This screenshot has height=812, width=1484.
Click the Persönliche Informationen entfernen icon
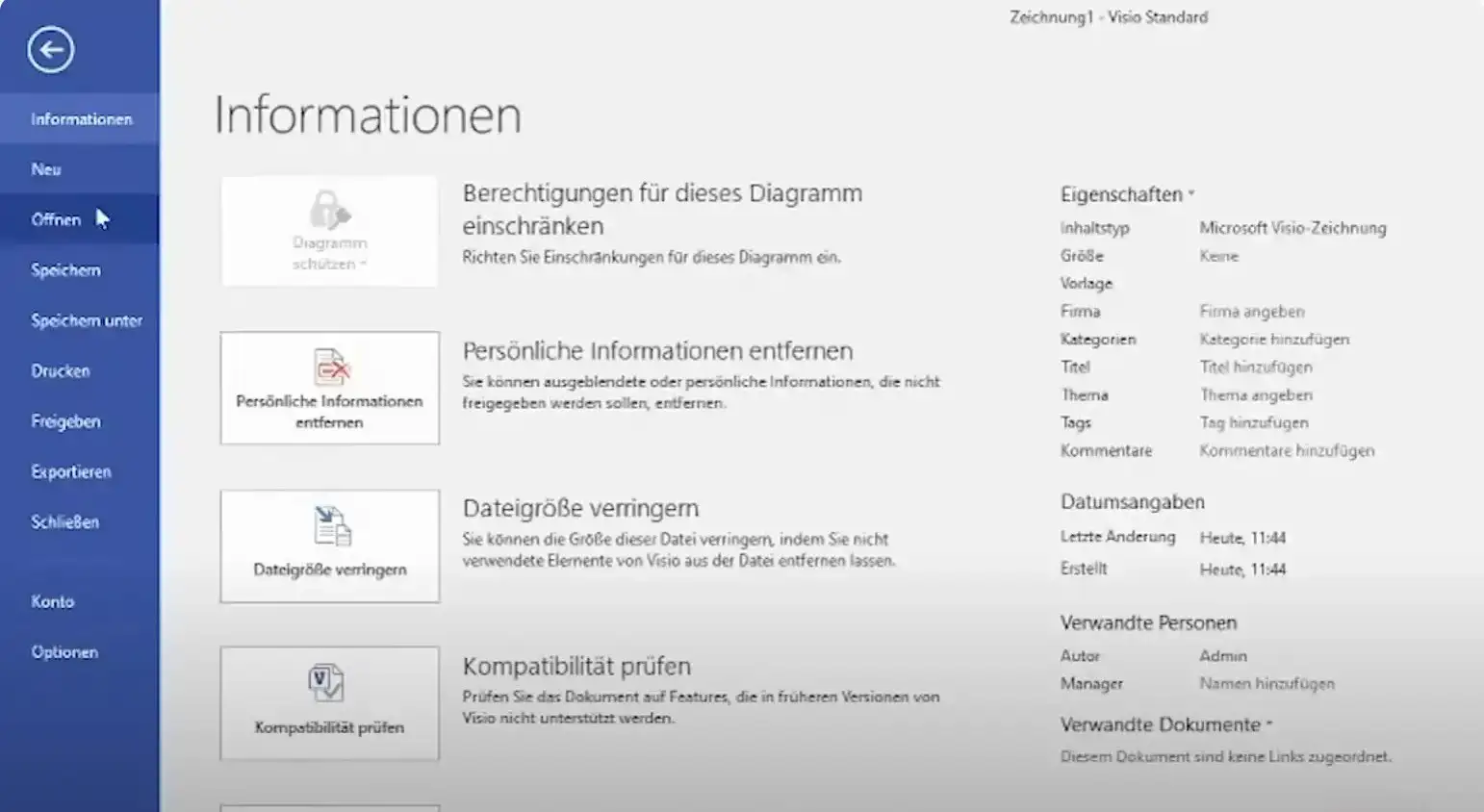pos(330,368)
